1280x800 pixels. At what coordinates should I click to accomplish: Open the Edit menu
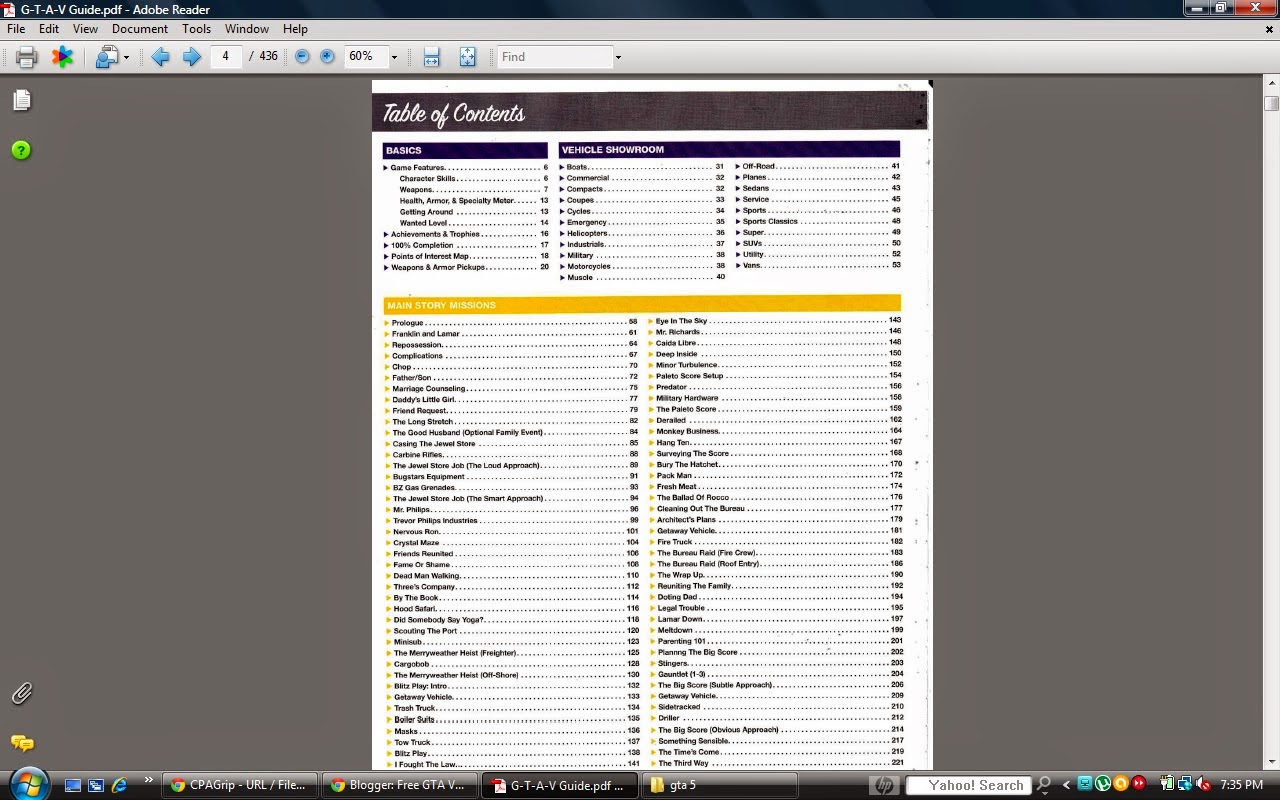pos(49,29)
